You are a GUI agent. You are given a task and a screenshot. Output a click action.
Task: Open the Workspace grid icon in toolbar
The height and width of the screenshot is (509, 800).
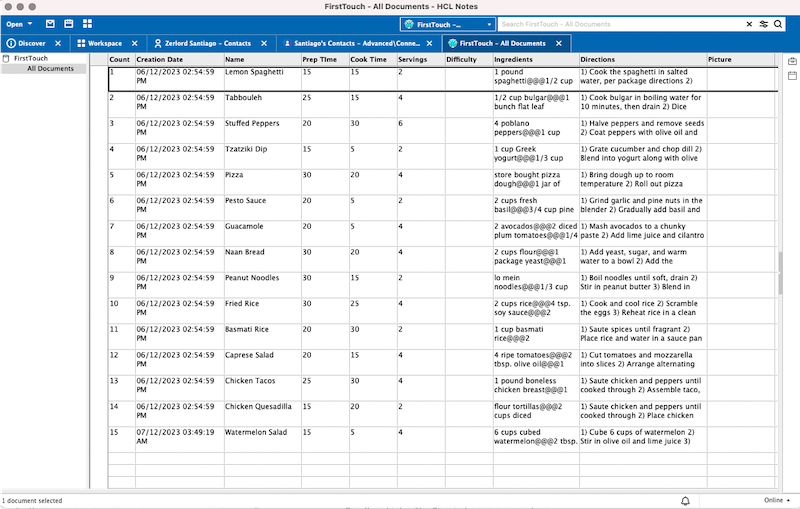tap(87, 23)
